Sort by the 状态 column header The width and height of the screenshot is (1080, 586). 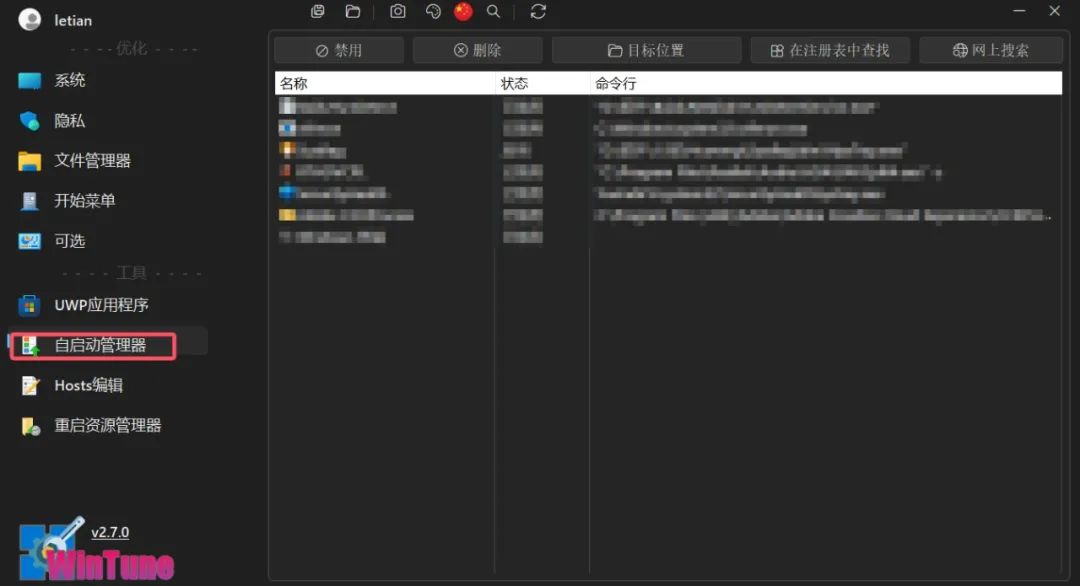click(542, 83)
